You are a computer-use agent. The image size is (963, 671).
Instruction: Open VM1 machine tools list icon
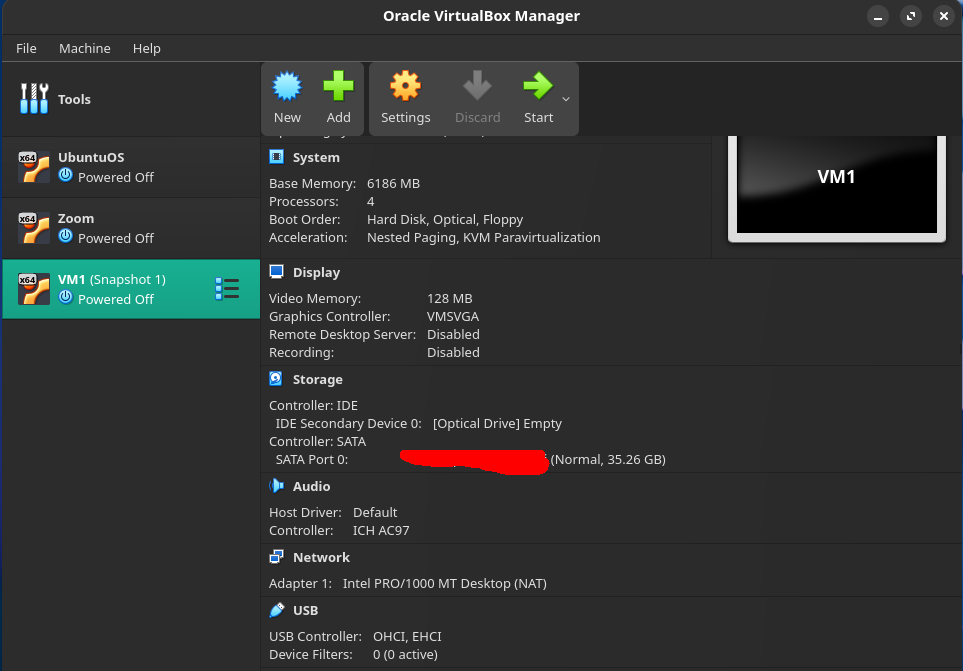click(227, 289)
